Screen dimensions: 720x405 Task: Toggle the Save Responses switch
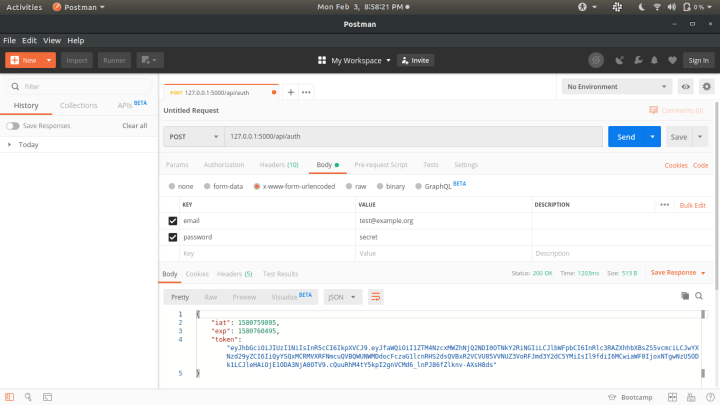click(x=12, y=126)
